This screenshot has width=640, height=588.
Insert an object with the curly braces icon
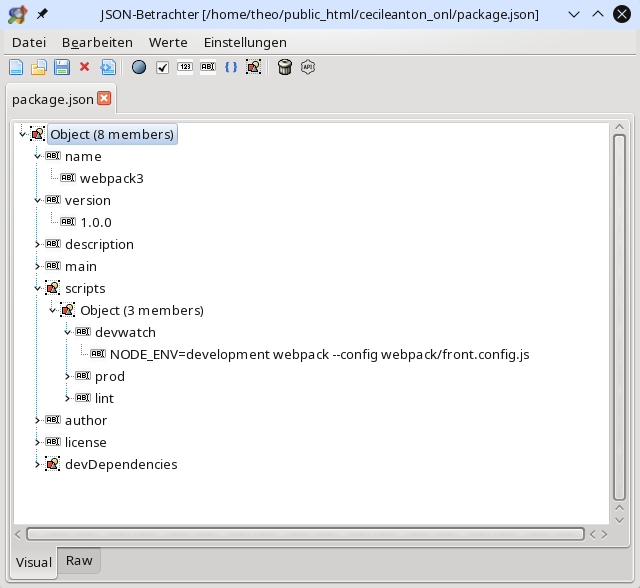click(231, 67)
